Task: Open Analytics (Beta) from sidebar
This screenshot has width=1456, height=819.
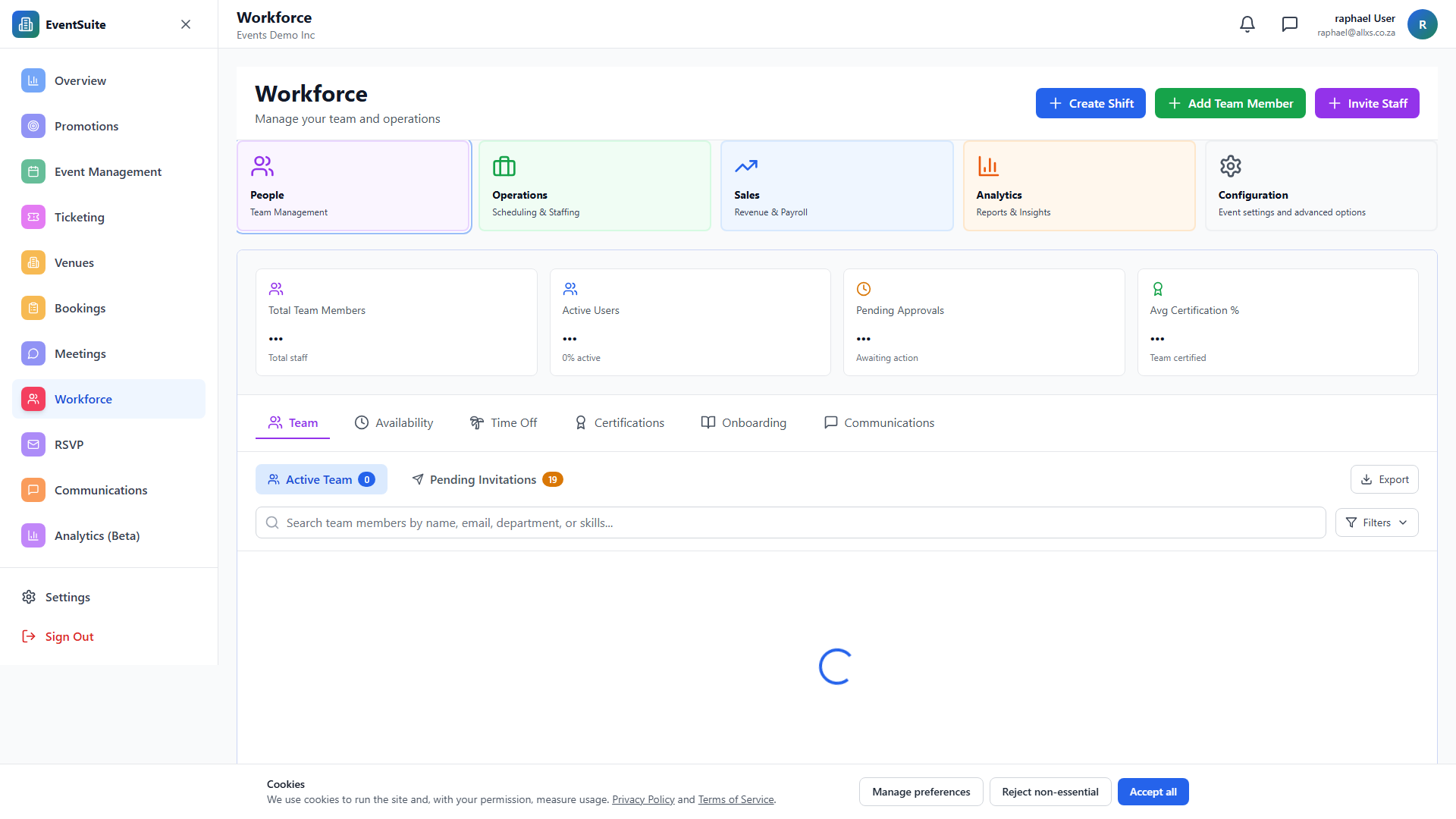Action: click(x=98, y=535)
